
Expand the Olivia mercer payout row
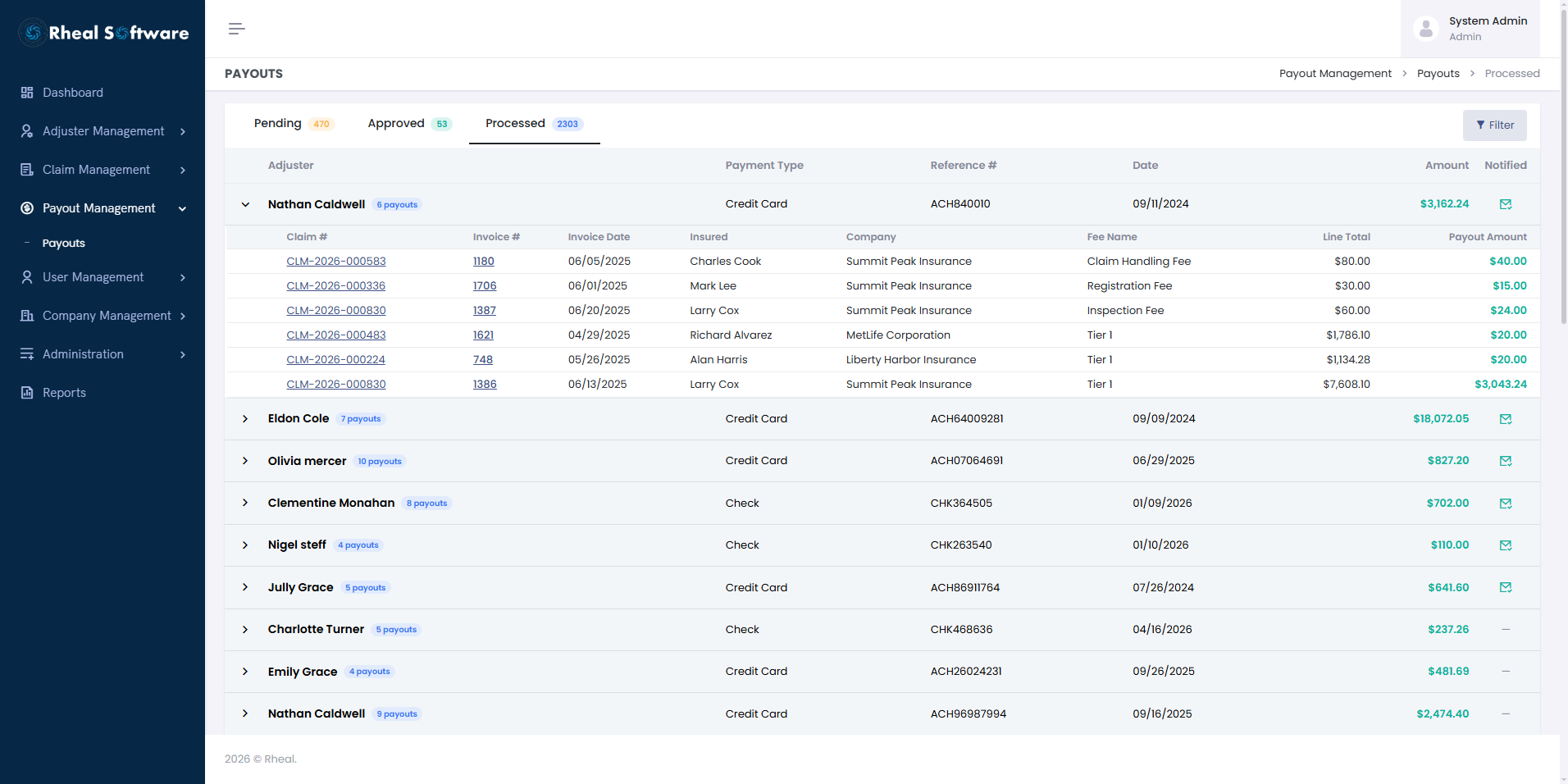click(x=245, y=461)
